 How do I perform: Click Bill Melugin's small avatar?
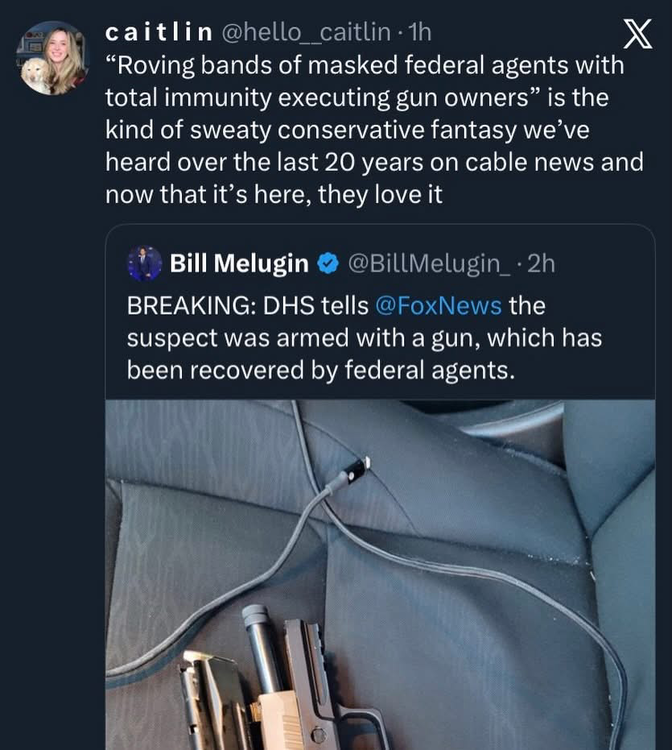coord(145,263)
